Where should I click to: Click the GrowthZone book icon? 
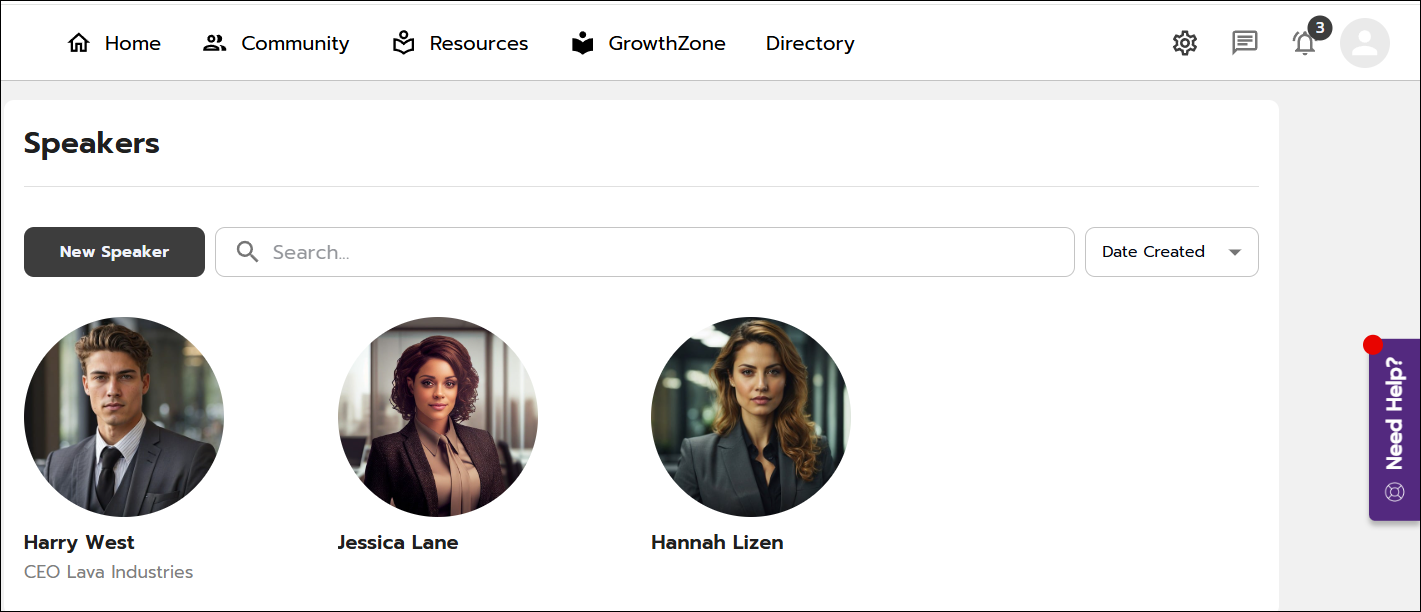tap(583, 43)
